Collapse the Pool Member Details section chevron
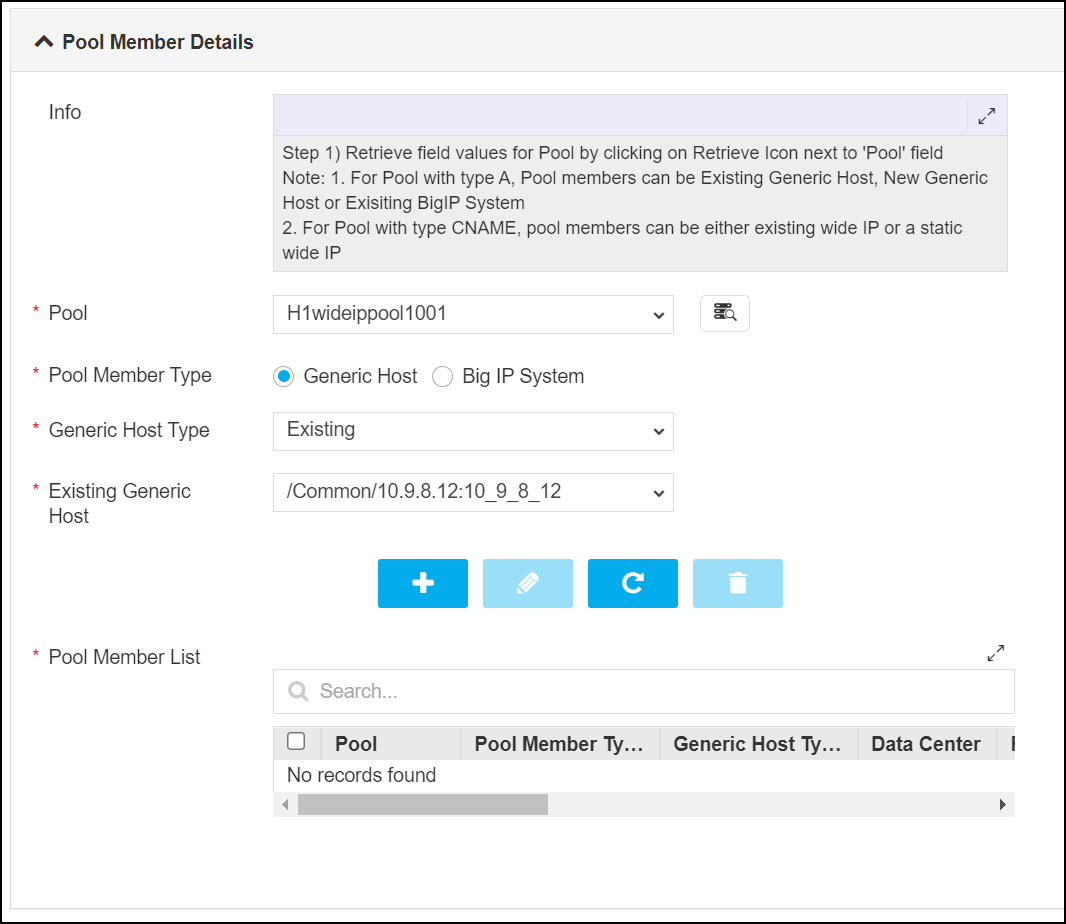The image size is (1066, 924). click(x=44, y=42)
